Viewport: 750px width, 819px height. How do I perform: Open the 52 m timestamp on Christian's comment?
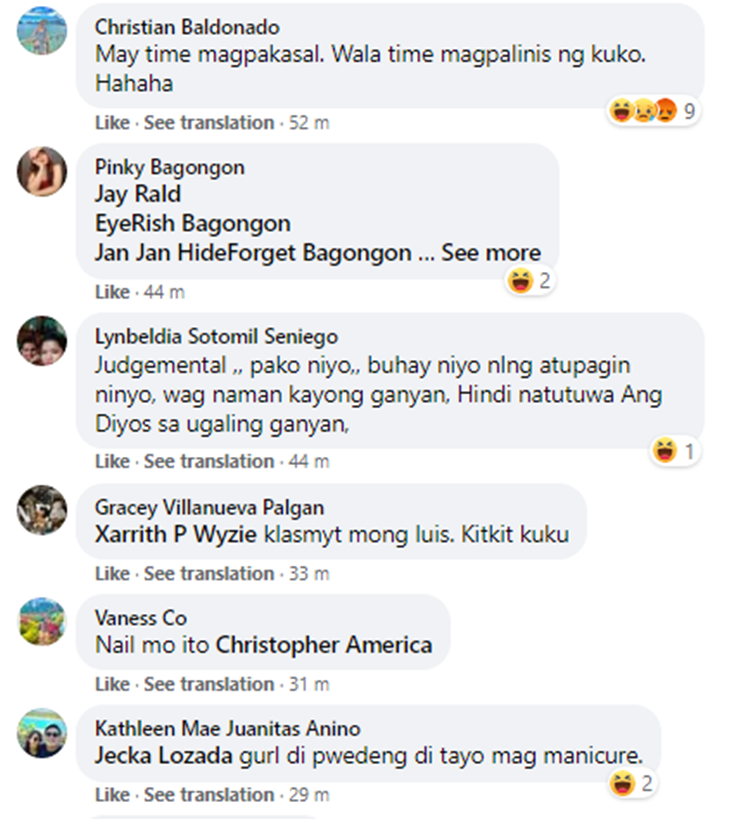pos(309,123)
